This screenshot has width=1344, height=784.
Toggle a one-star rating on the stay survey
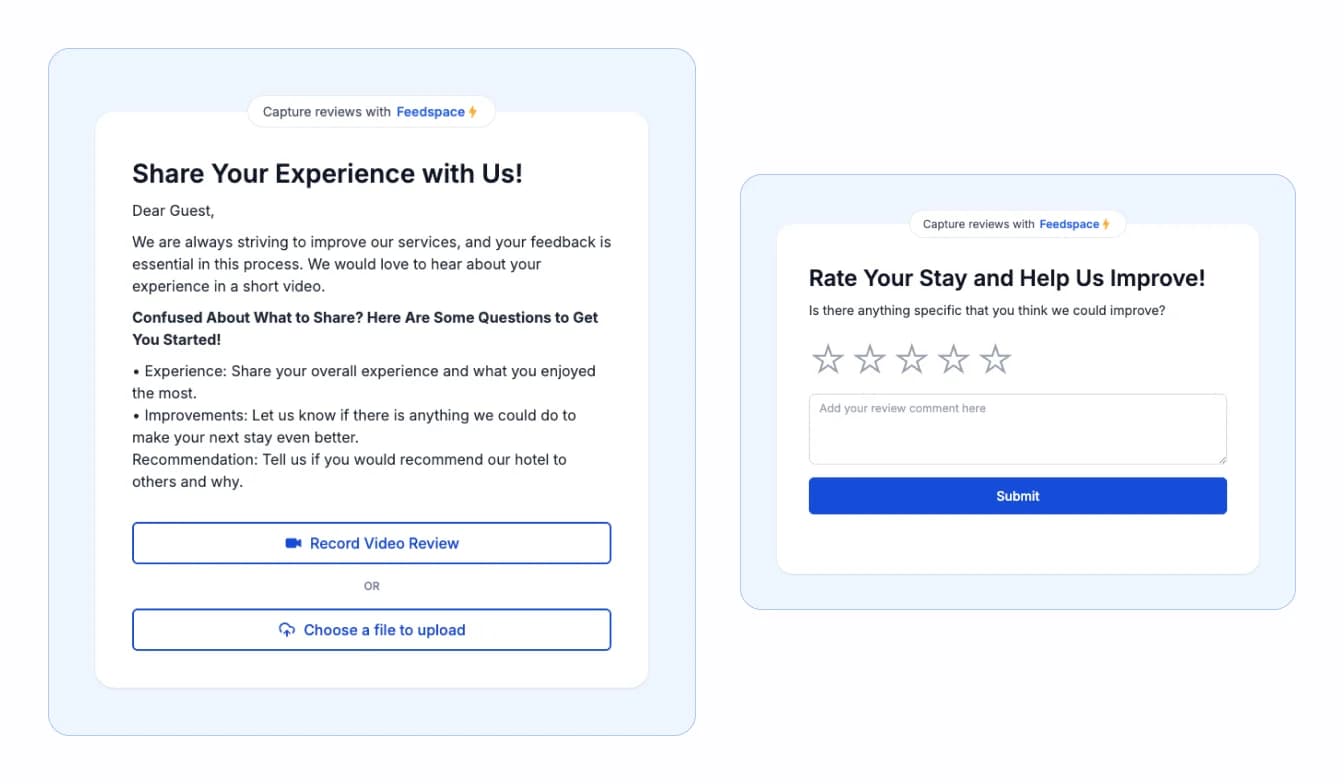pos(828,357)
